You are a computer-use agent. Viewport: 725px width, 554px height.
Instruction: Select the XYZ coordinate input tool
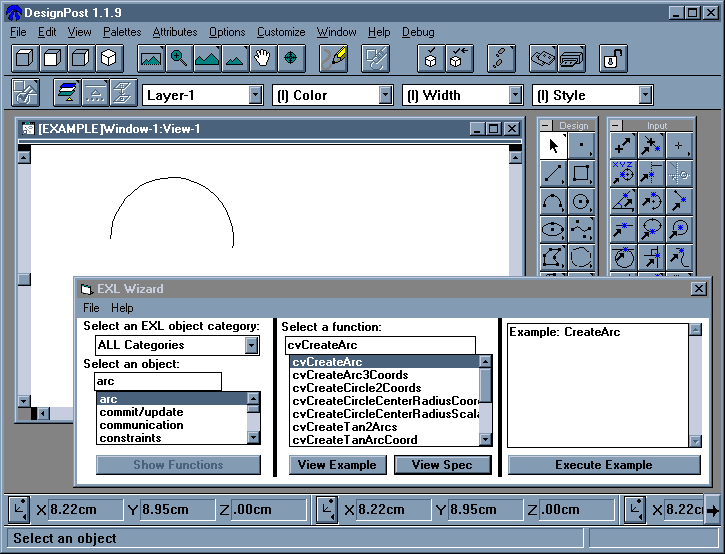click(x=624, y=174)
